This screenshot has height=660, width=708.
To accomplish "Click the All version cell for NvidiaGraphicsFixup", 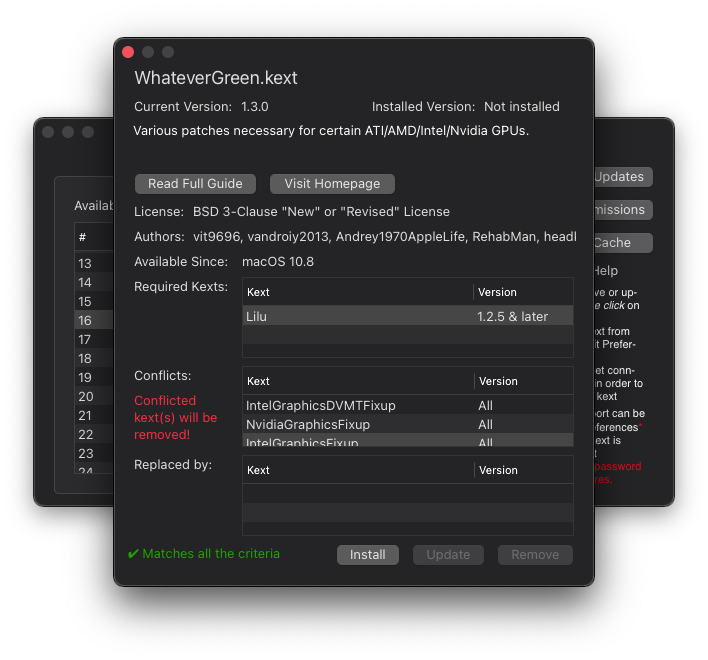I will tap(485, 424).
